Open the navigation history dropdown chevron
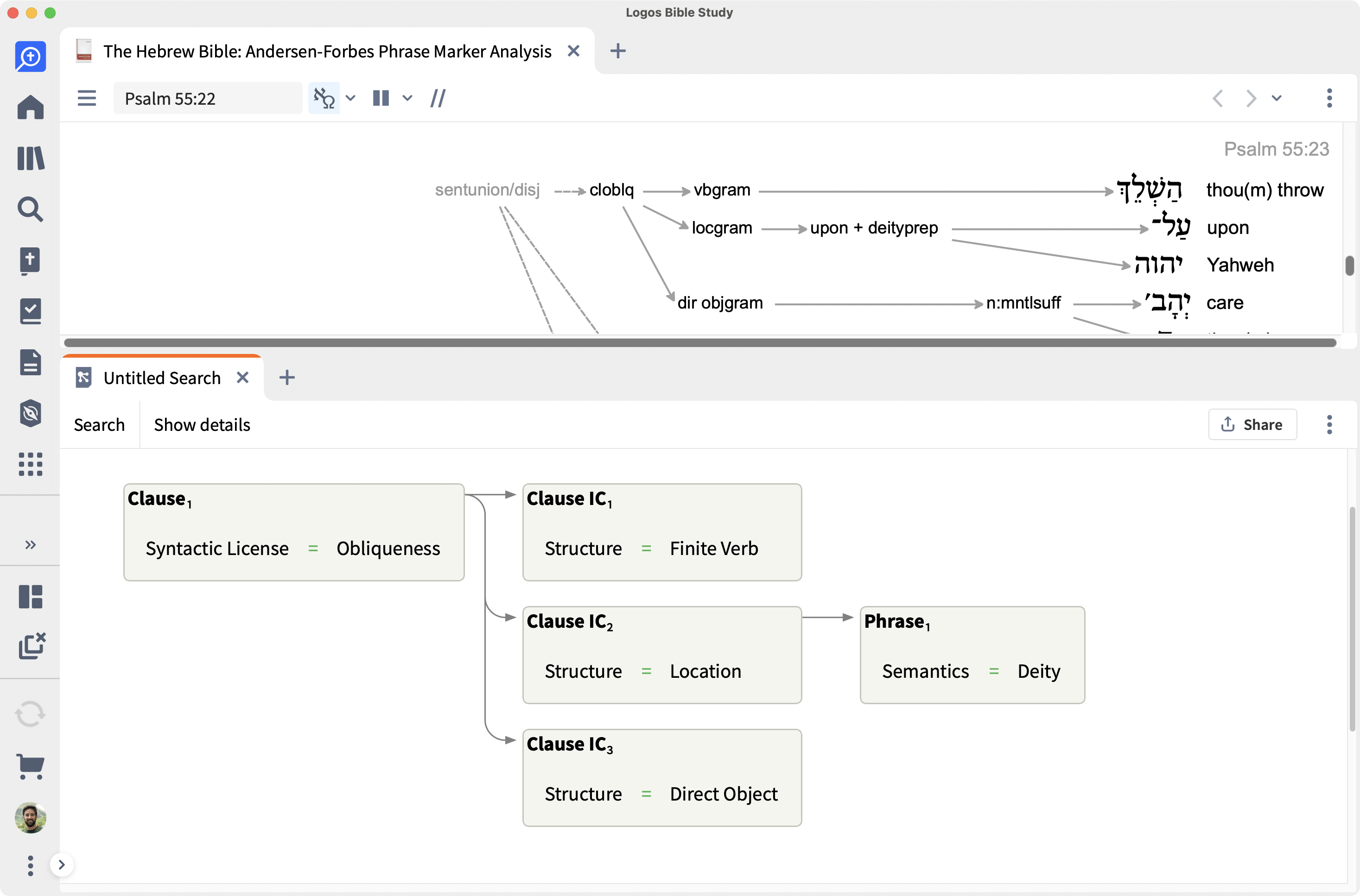1360x896 pixels. 1277,98
